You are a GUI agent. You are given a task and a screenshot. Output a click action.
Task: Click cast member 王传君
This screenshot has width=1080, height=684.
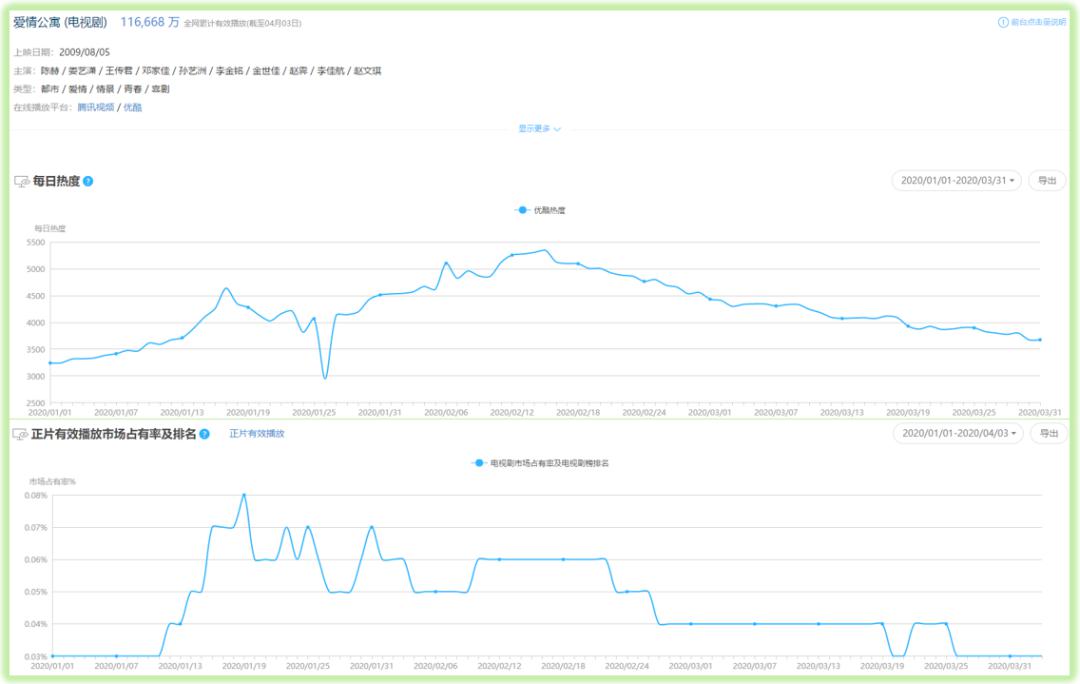[118, 70]
